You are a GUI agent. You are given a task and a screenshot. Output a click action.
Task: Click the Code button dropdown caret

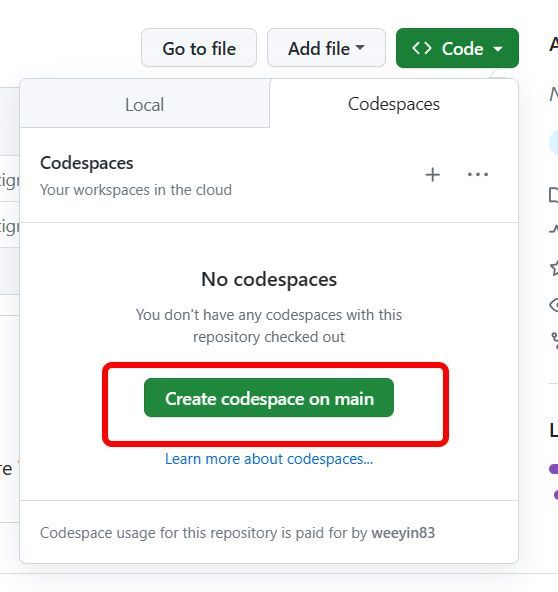click(498, 49)
